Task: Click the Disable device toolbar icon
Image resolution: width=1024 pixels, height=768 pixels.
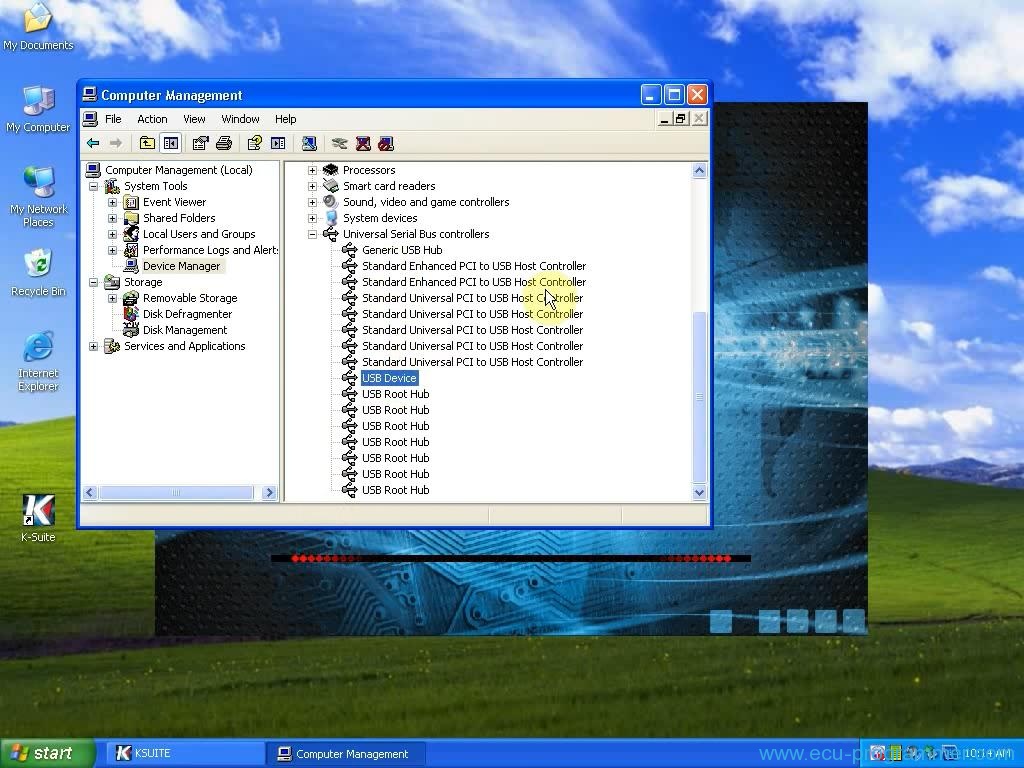Action: click(x=386, y=144)
